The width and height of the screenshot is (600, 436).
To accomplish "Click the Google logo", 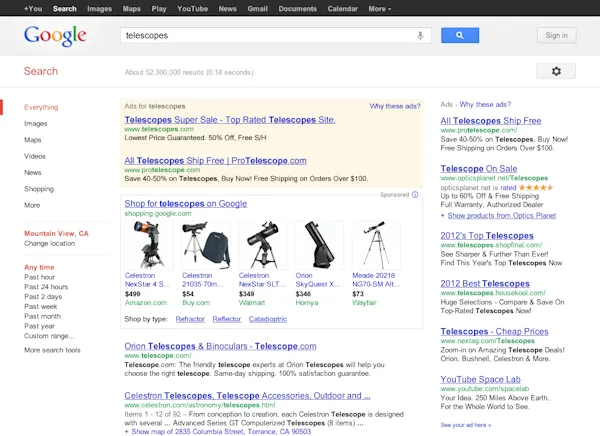I will click(x=55, y=36).
